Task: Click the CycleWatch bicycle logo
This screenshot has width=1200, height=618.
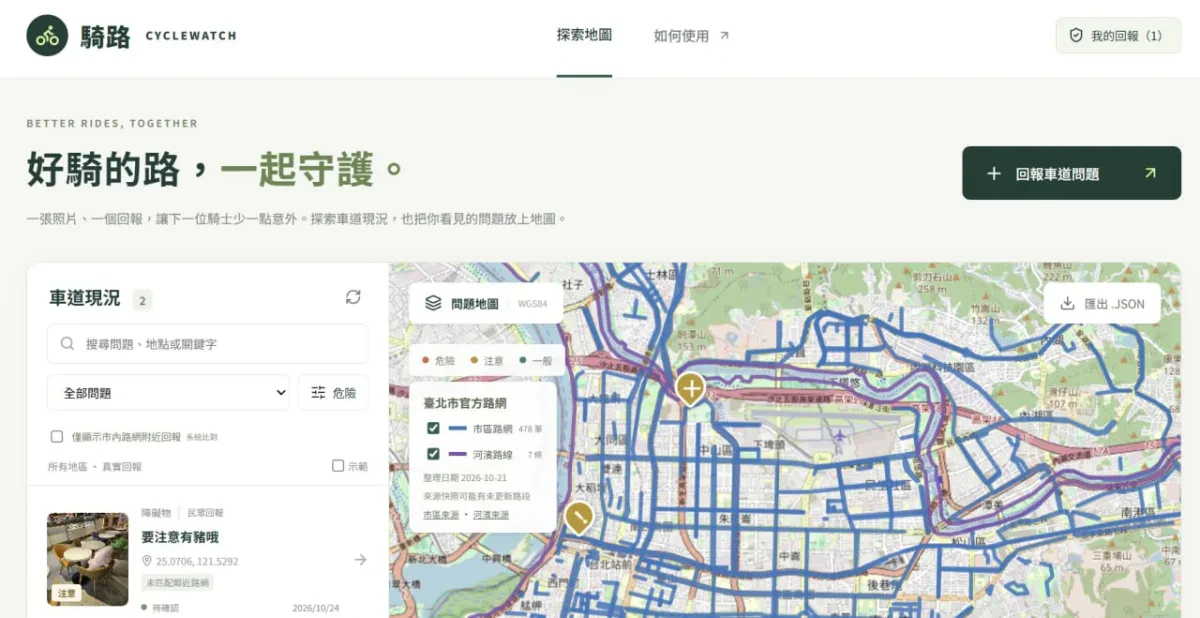Action: (x=47, y=36)
